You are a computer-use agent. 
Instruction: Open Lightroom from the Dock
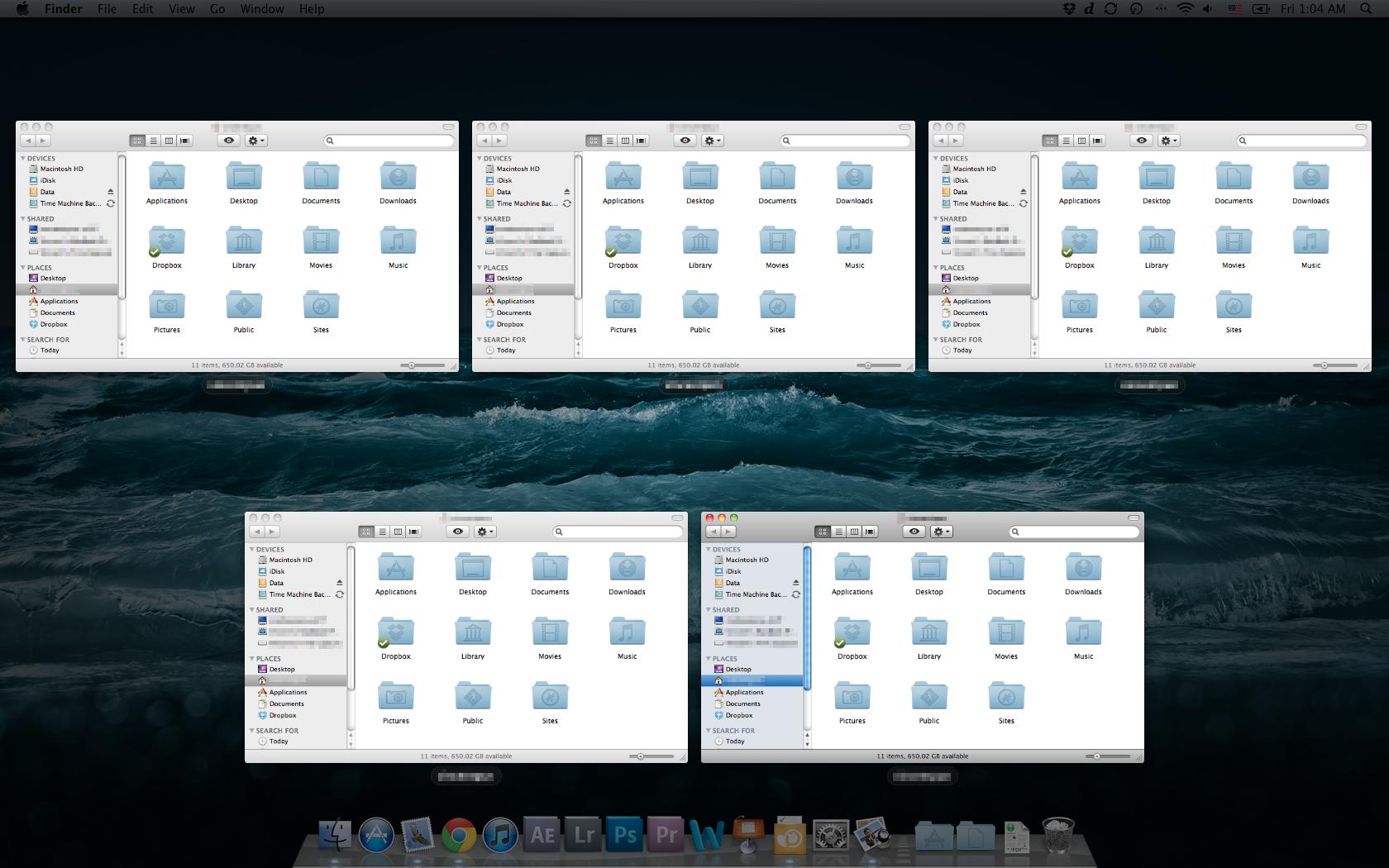pos(584,836)
